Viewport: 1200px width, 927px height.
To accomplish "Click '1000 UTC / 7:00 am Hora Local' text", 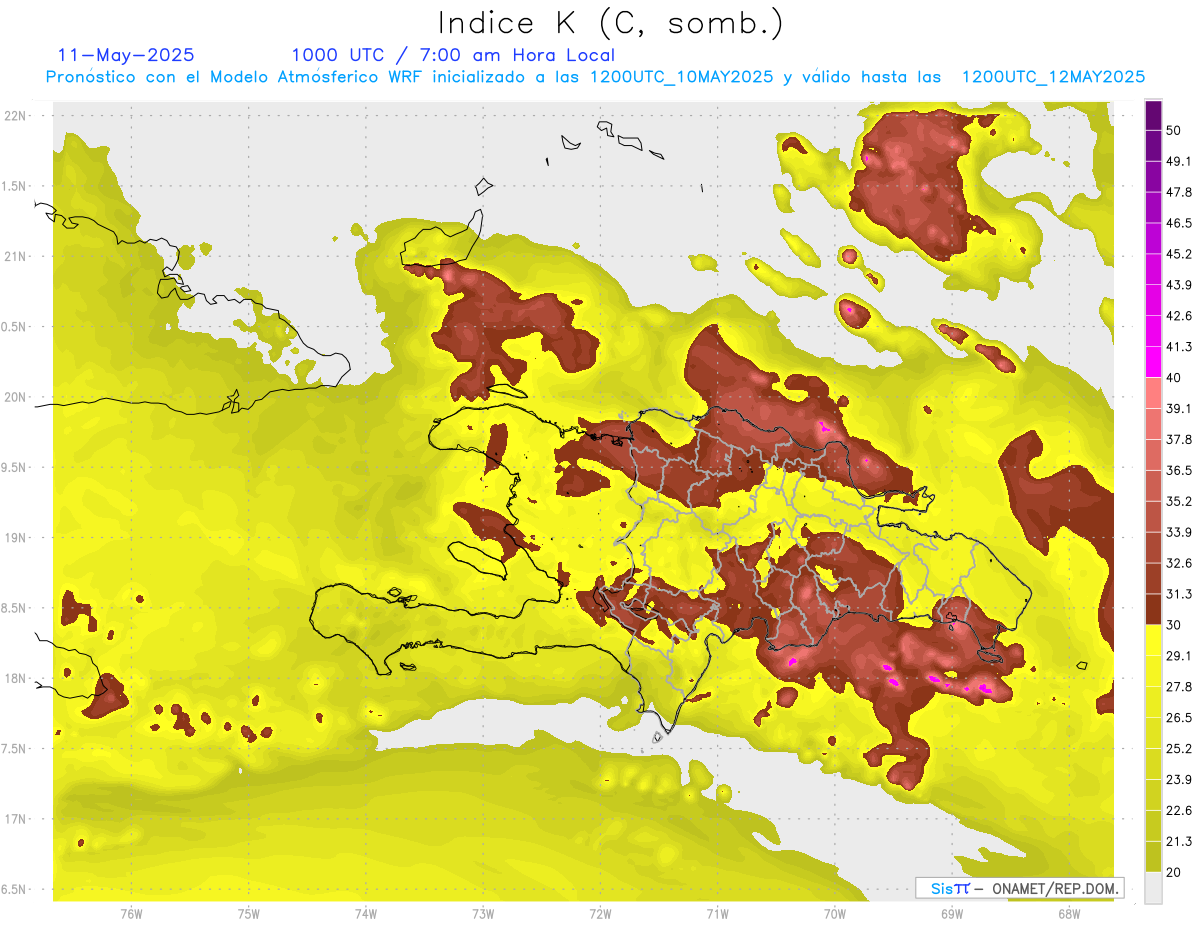I will click(453, 55).
